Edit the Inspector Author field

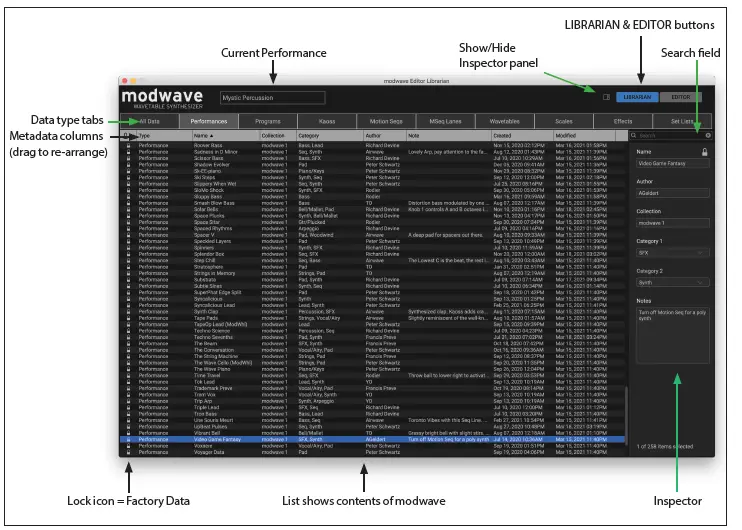pos(672,193)
